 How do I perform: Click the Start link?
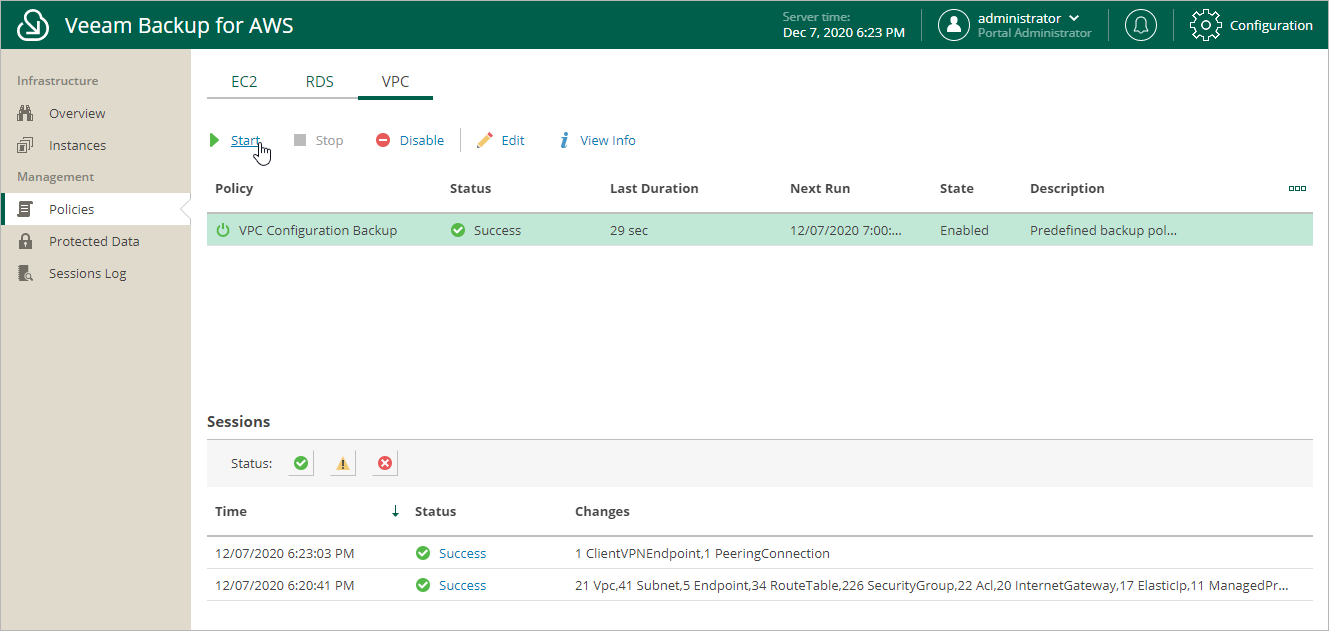tap(245, 141)
